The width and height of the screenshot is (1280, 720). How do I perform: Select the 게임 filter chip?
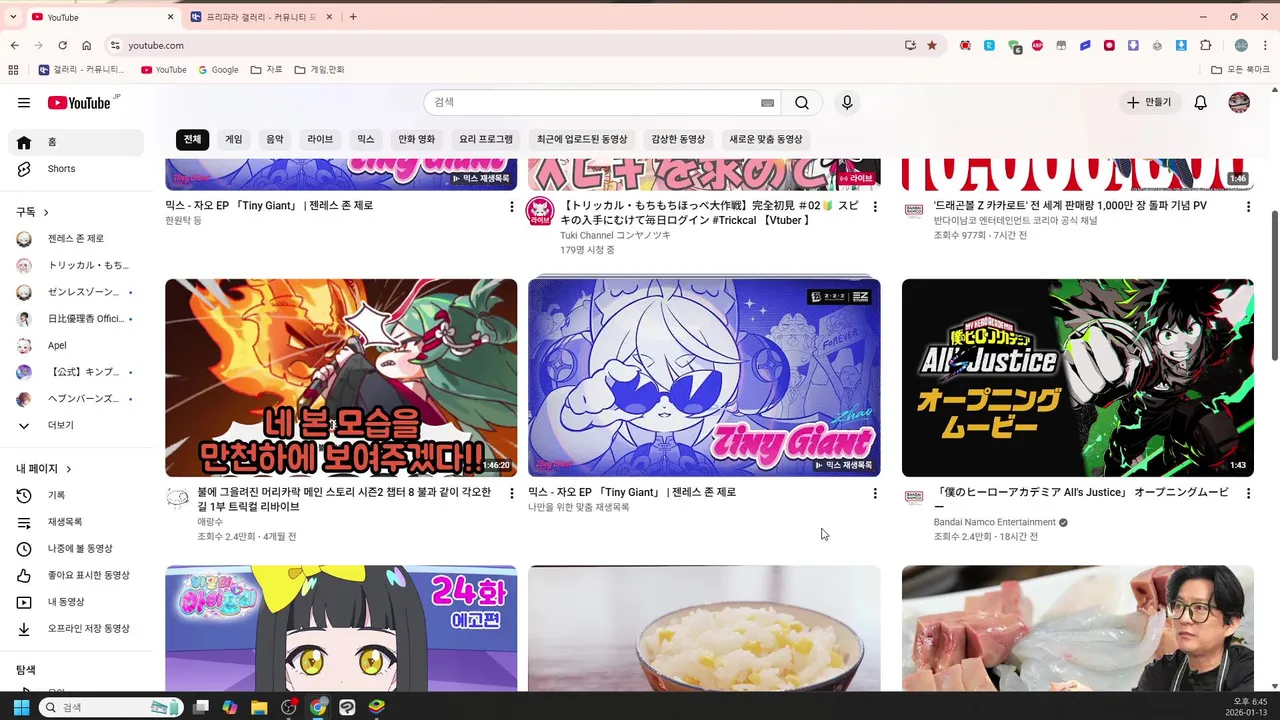click(234, 139)
